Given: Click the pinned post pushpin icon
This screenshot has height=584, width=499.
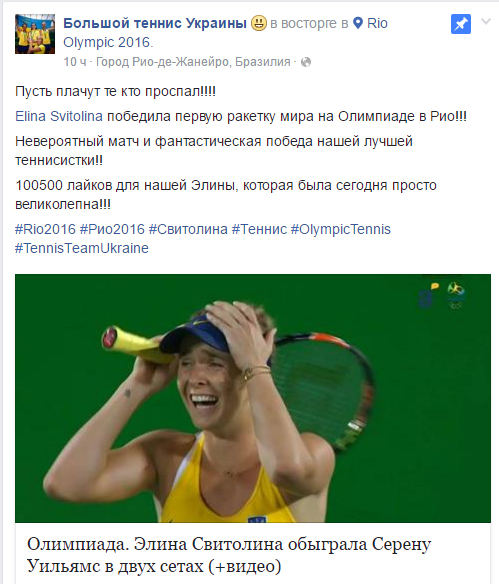Looking at the screenshot, I should coord(461,24).
